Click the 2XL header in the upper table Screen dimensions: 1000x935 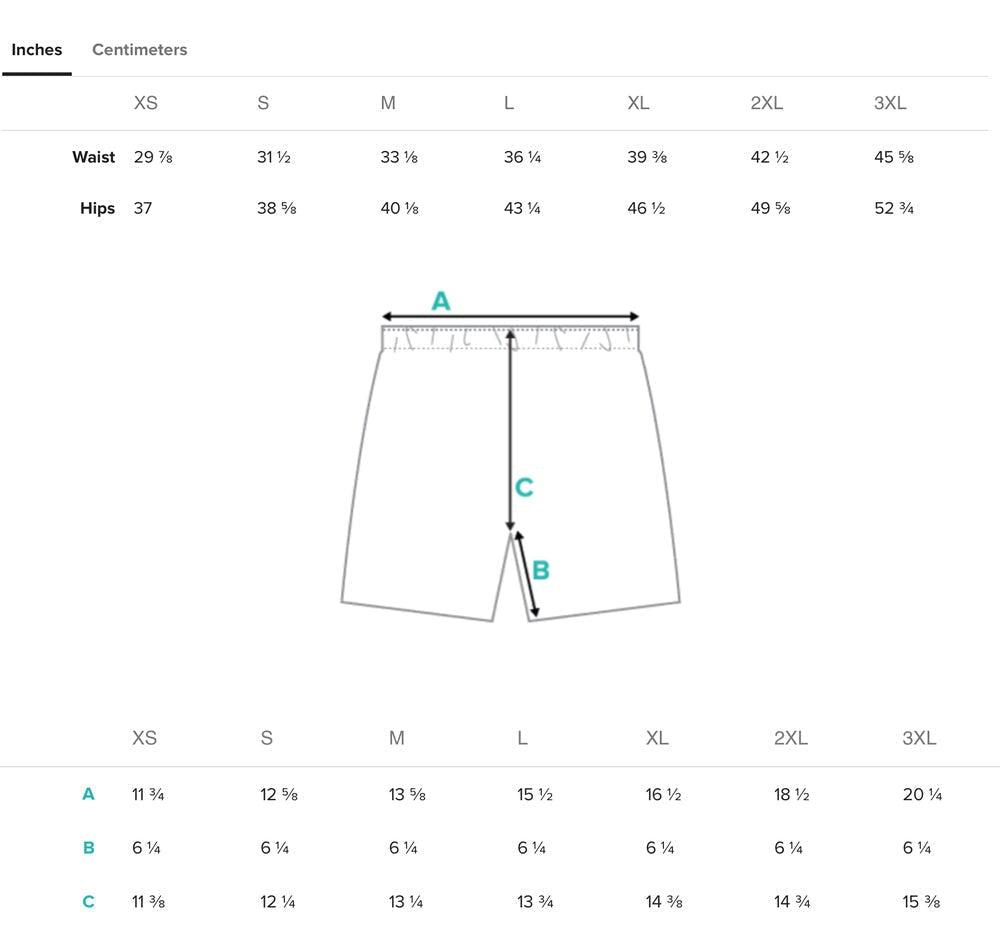click(x=767, y=103)
